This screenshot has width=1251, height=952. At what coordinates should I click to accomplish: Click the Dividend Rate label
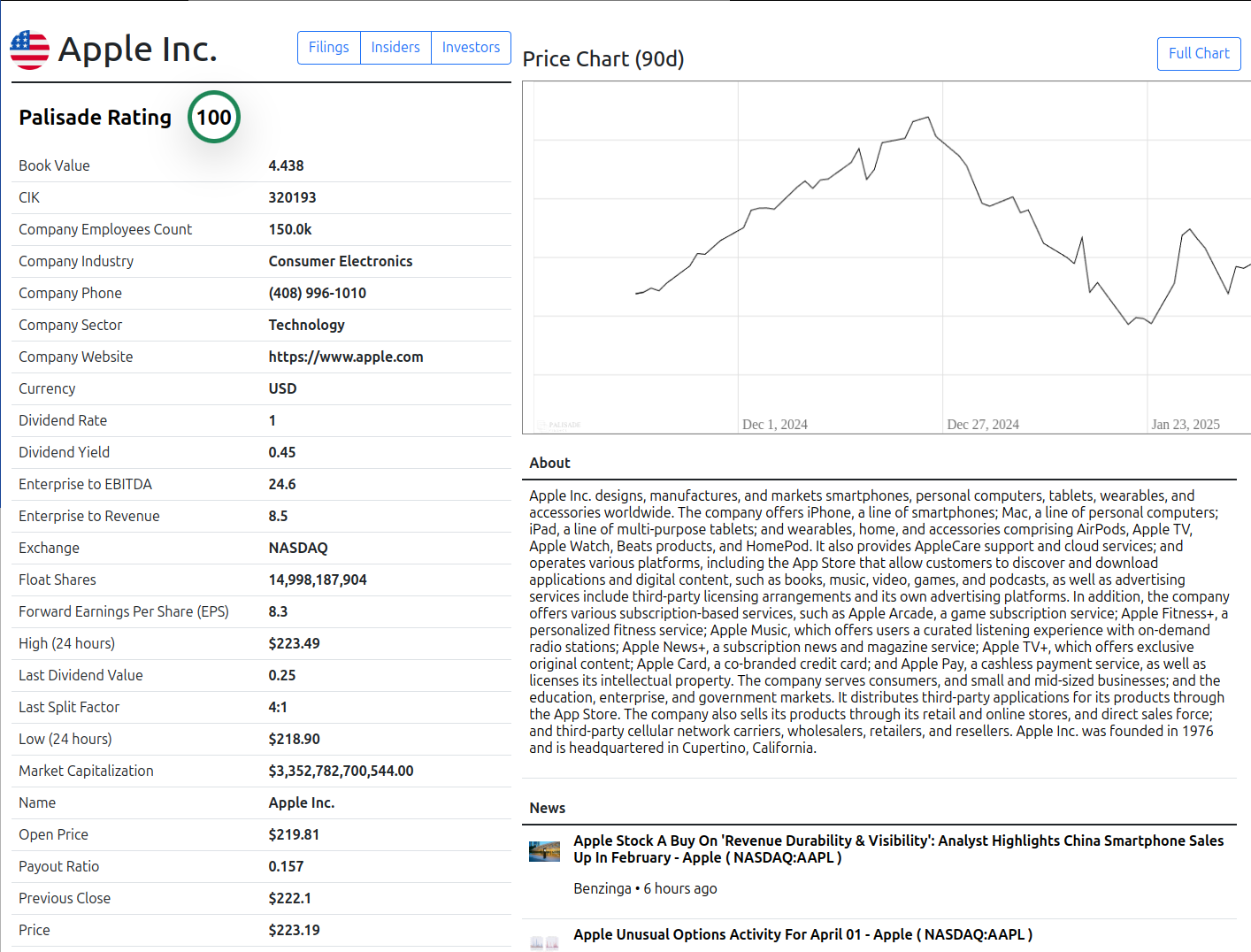pos(63,420)
